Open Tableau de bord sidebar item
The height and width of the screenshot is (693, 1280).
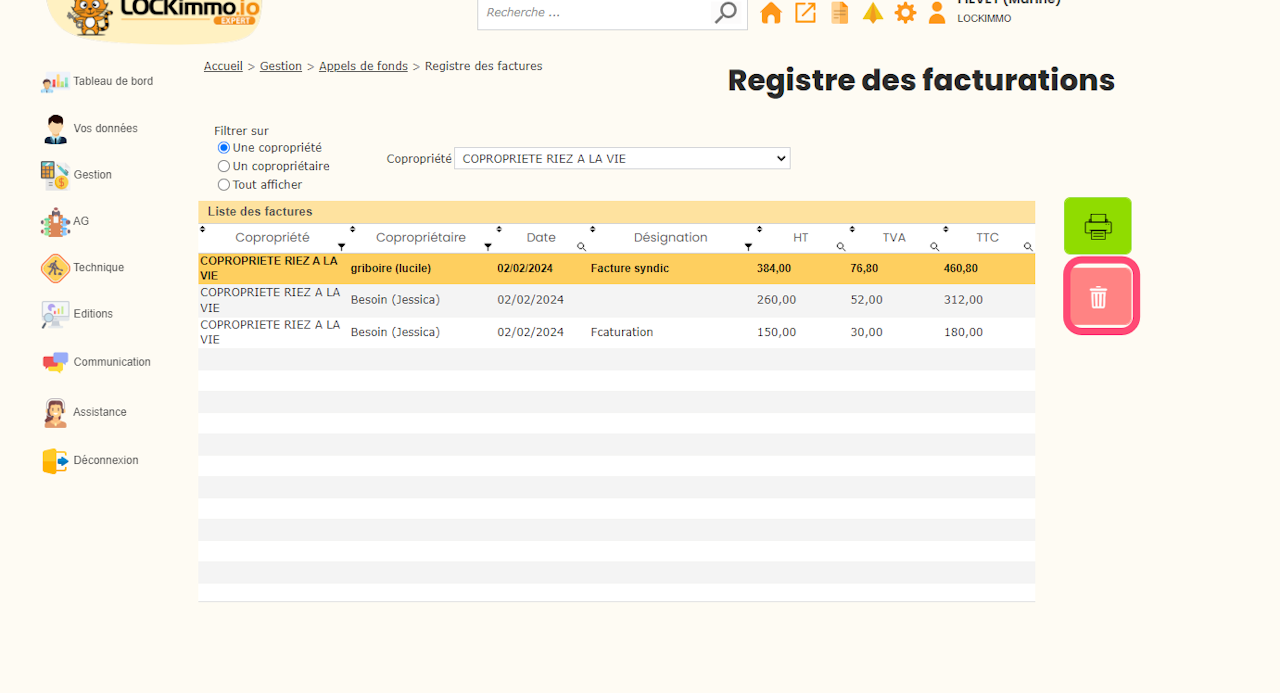tap(112, 82)
